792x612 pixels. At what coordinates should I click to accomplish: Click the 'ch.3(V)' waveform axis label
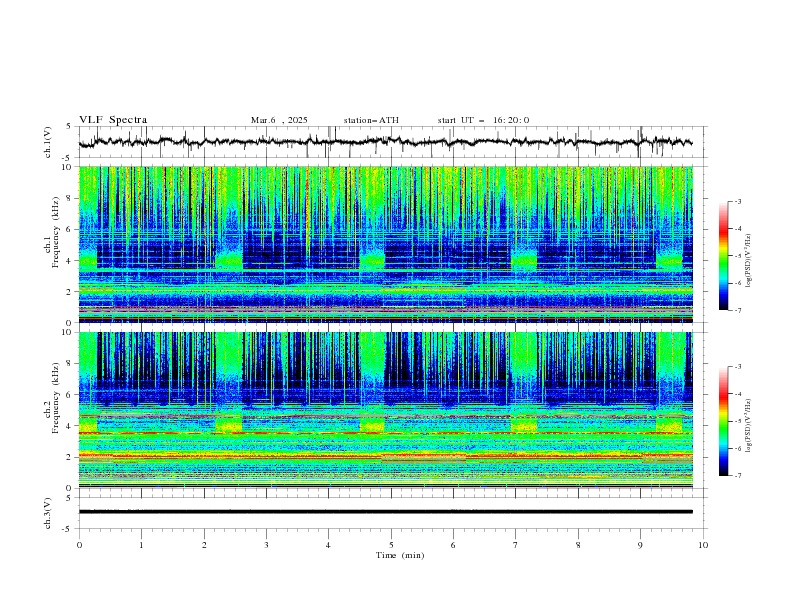(48, 513)
